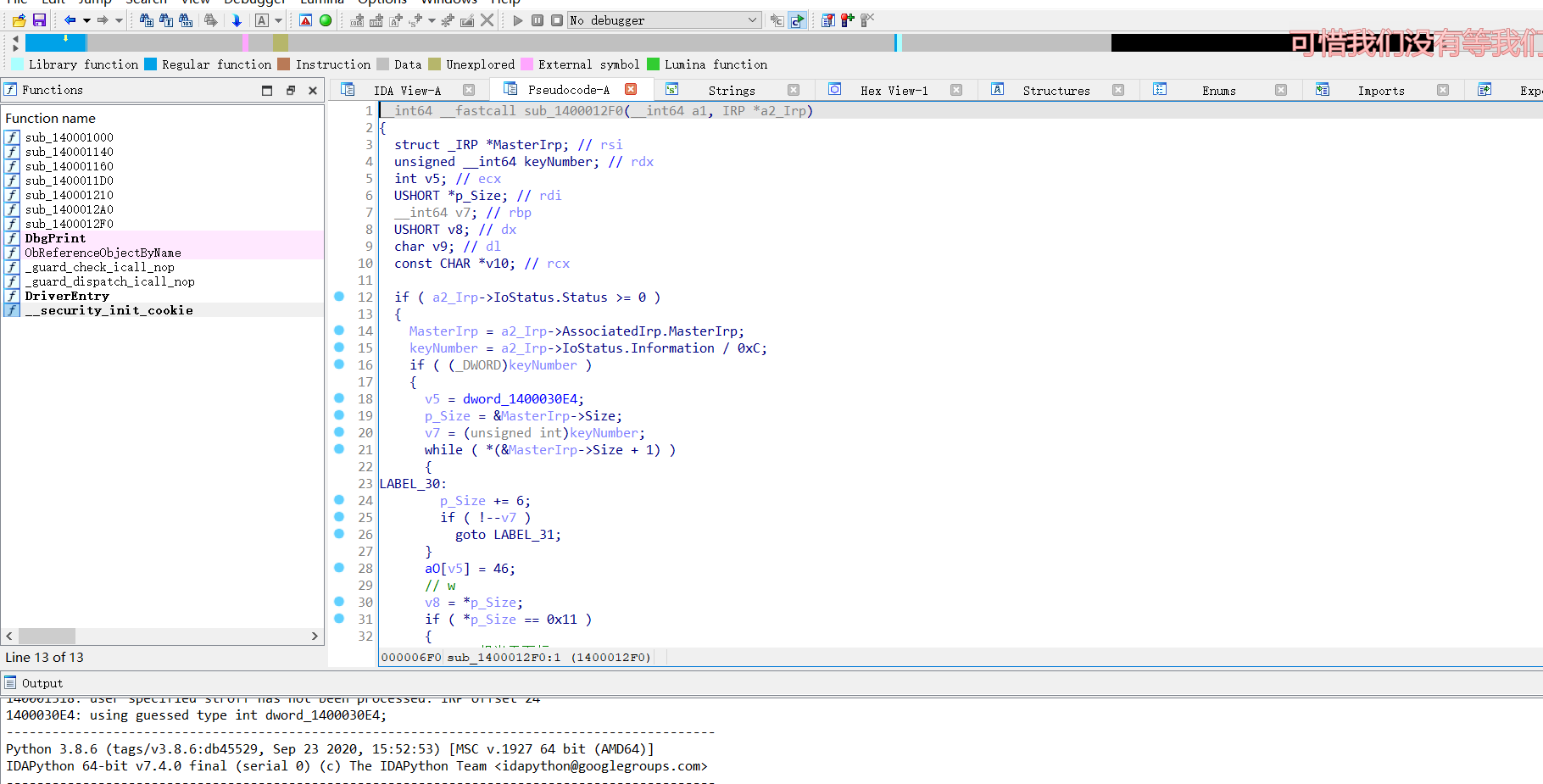Close the Pseudocode-A tab with red X
The image size is (1543, 784).
(631, 89)
